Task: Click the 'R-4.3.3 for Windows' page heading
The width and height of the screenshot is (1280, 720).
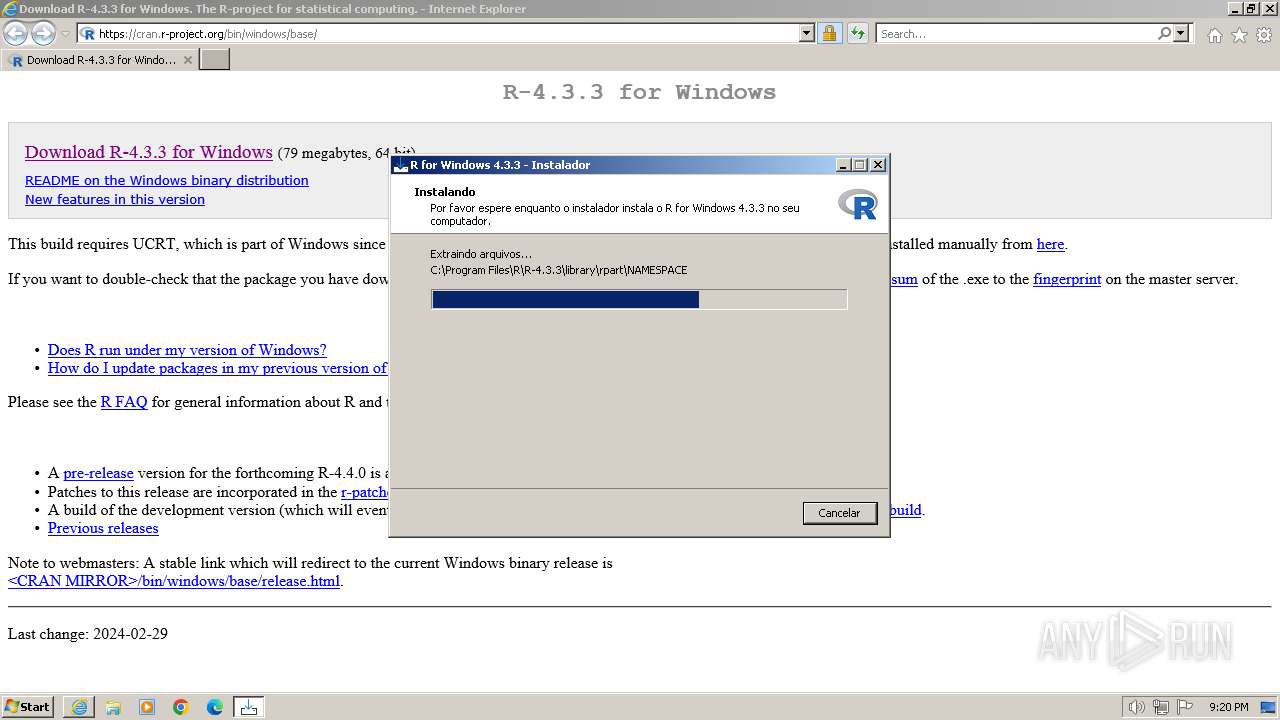Action: (640, 92)
